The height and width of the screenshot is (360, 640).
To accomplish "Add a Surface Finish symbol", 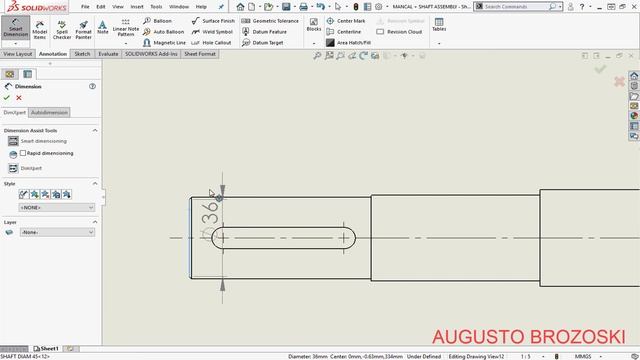I will tap(213, 21).
